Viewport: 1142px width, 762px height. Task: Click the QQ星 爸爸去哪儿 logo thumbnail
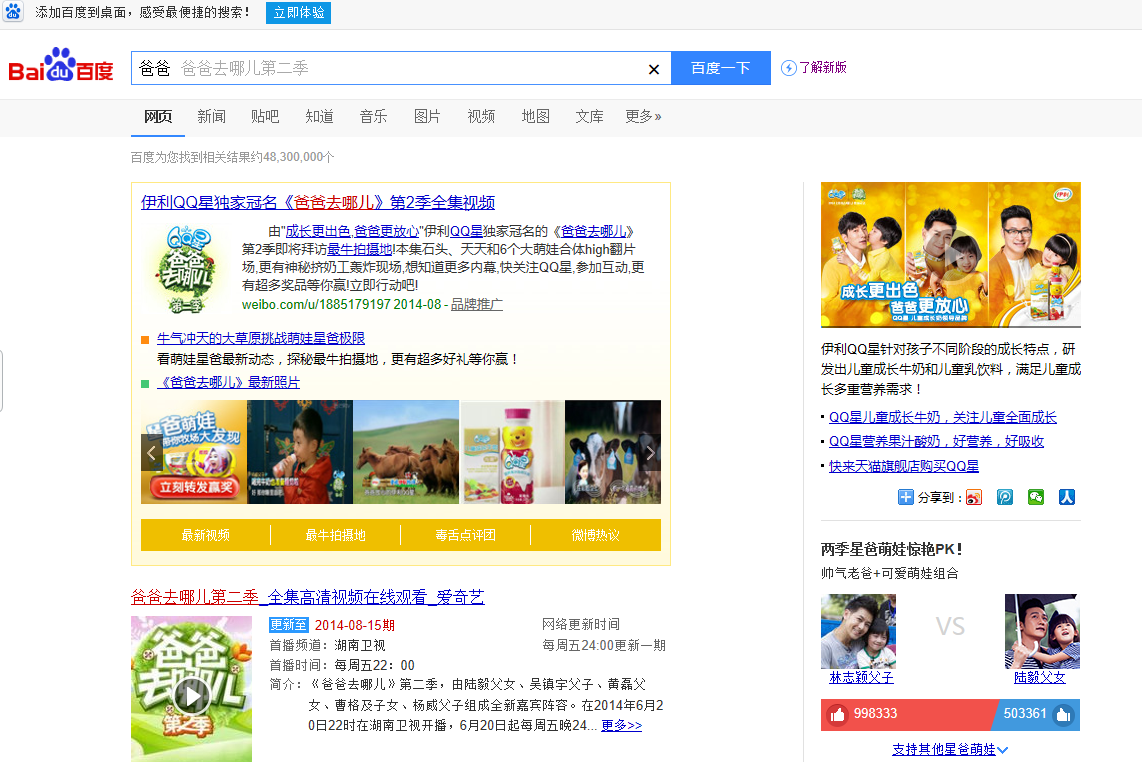[186, 269]
